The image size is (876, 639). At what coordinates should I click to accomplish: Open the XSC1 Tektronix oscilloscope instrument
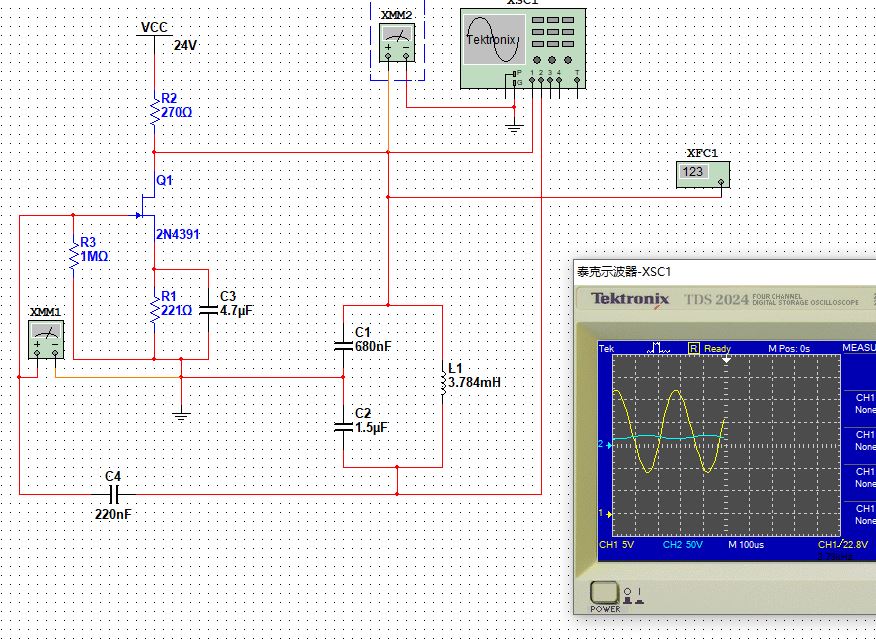(x=524, y=46)
